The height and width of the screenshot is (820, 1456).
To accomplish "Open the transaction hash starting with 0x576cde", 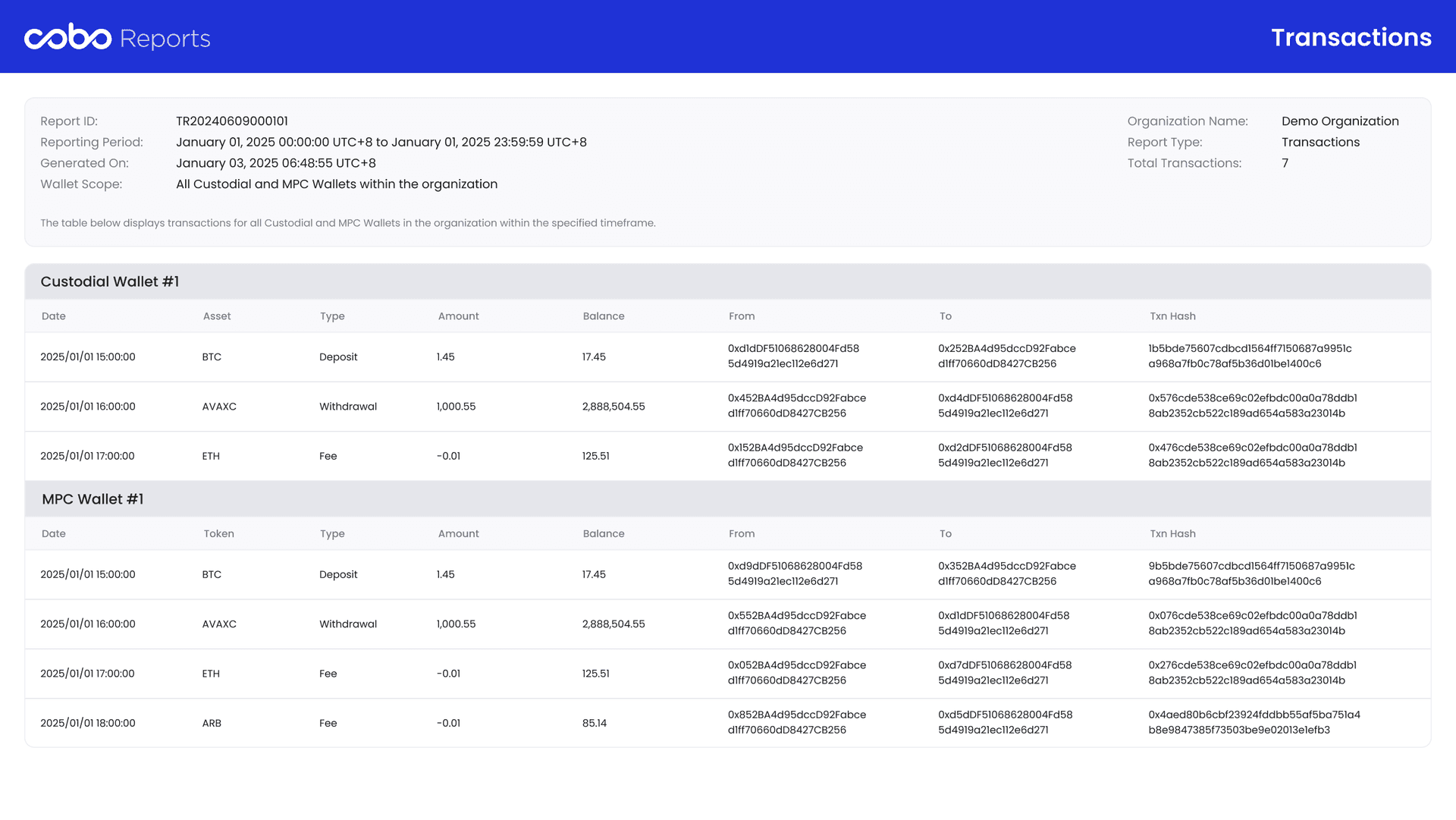I will [x=1252, y=406].
